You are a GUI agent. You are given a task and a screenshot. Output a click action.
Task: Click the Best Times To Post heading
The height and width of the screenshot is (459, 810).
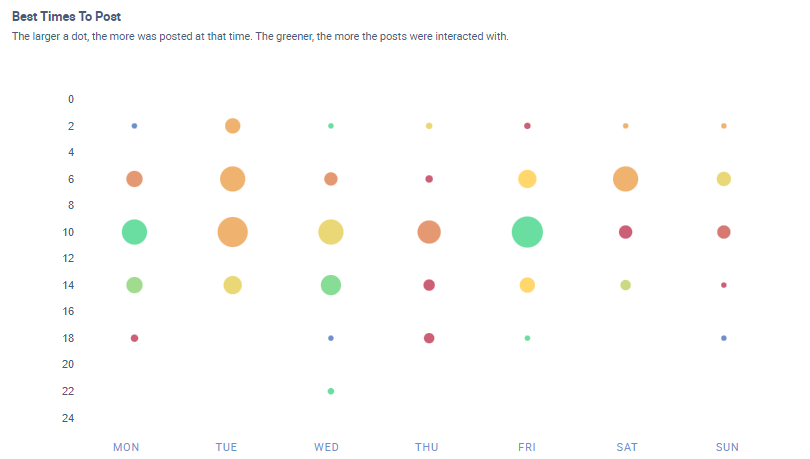pos(74,17)
